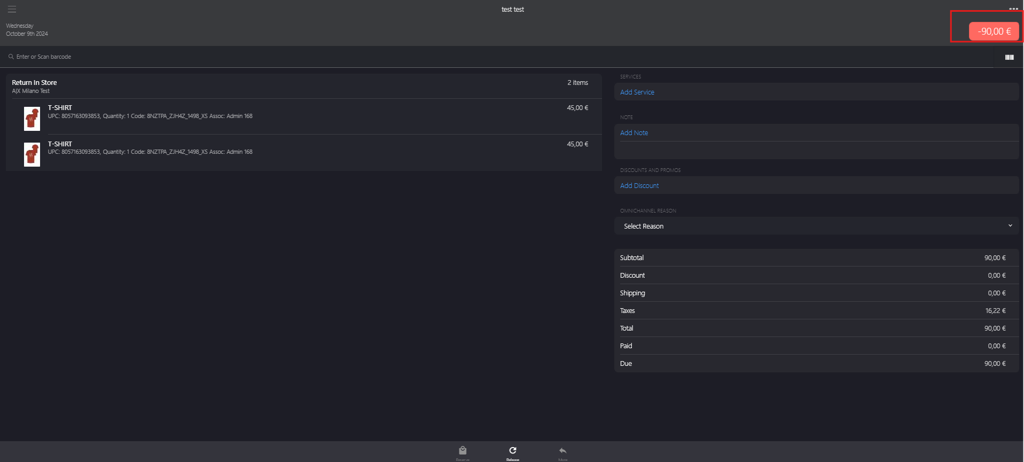
Task: Click the Due row
Action: (x=816, y=363)
